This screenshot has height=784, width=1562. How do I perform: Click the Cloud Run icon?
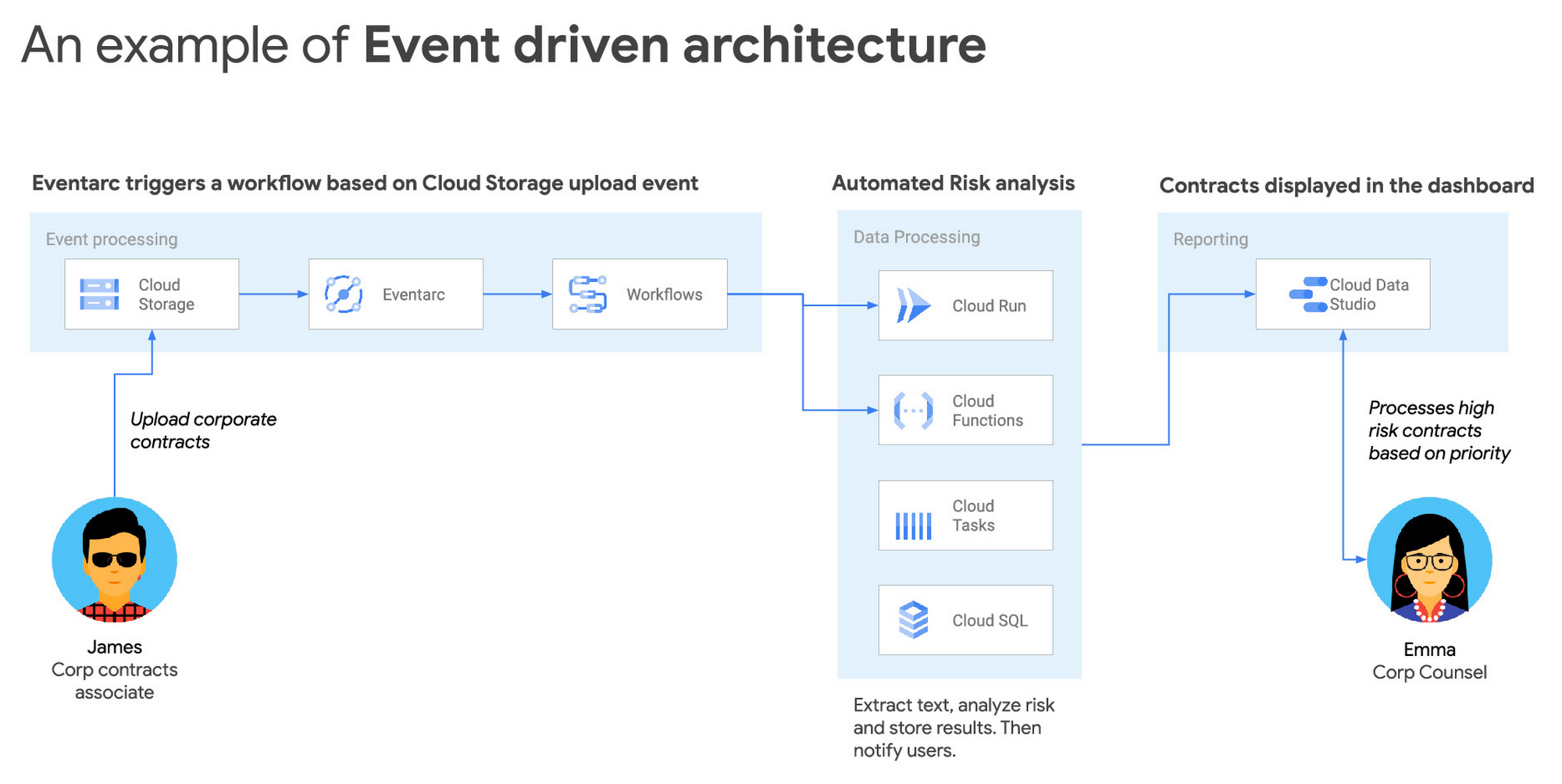click(913, 305)
